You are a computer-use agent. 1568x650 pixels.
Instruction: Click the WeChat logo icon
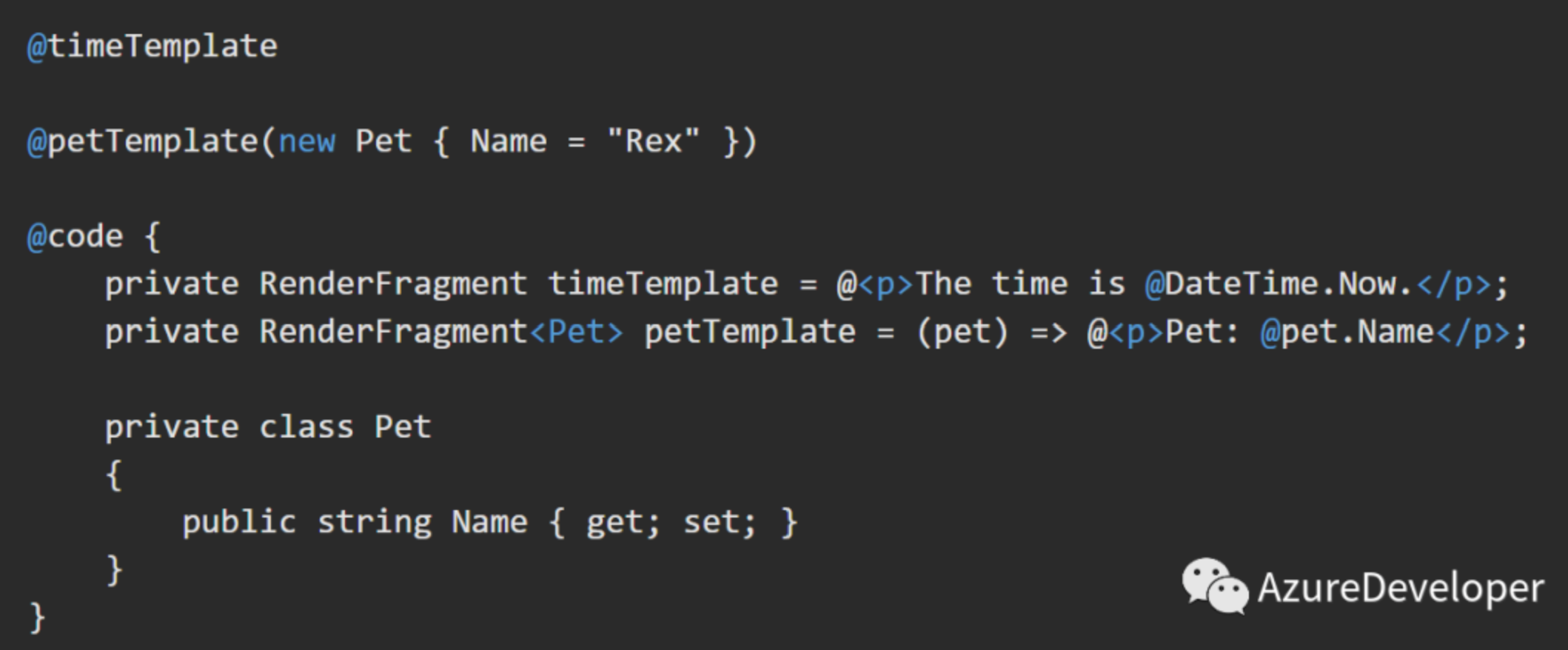[x=1214, y=586]
